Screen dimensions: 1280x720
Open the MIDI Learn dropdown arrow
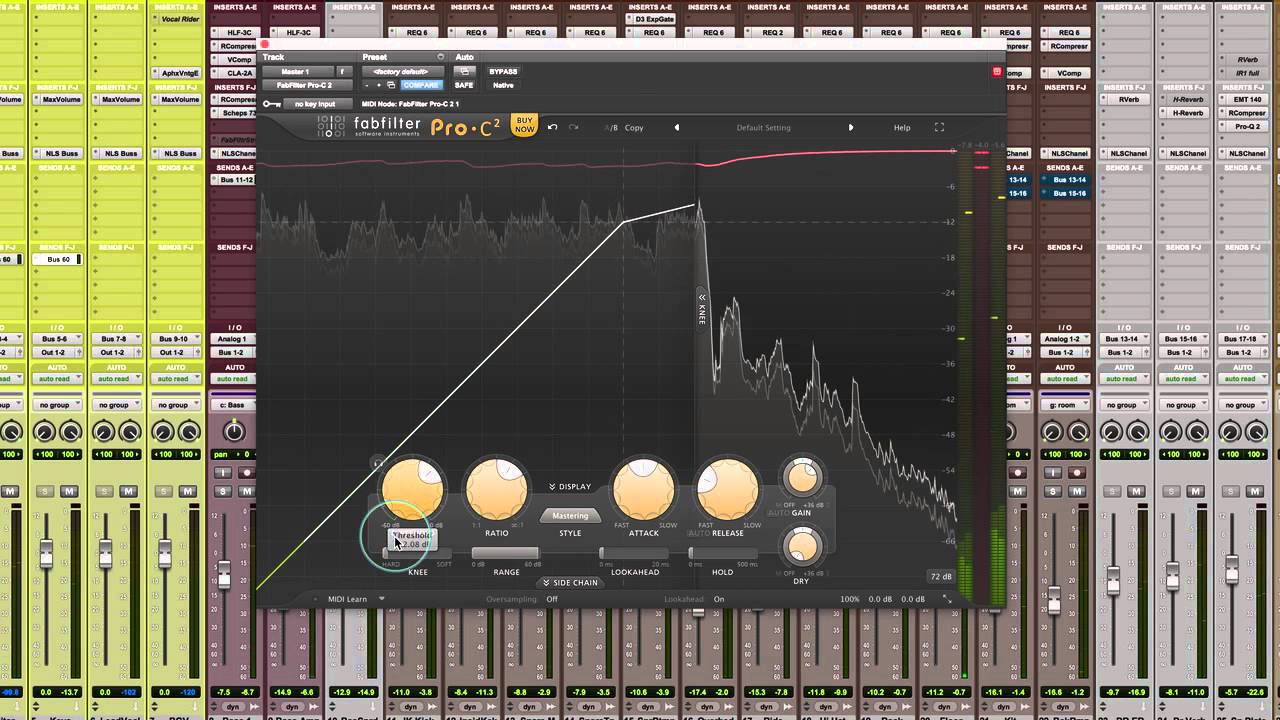(381, 599)
